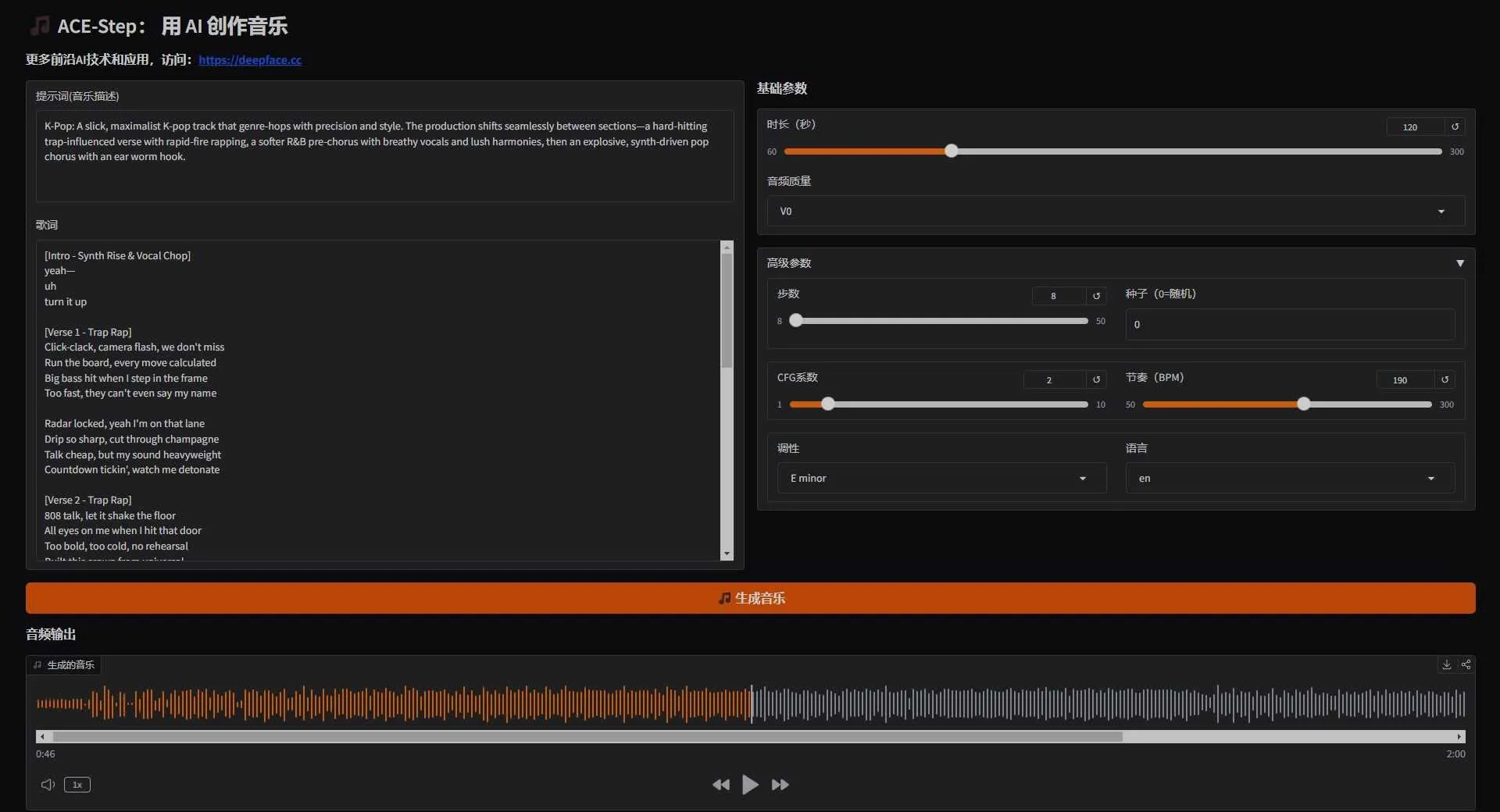
Task: Reset the steps value to default
Action: 1096,296
